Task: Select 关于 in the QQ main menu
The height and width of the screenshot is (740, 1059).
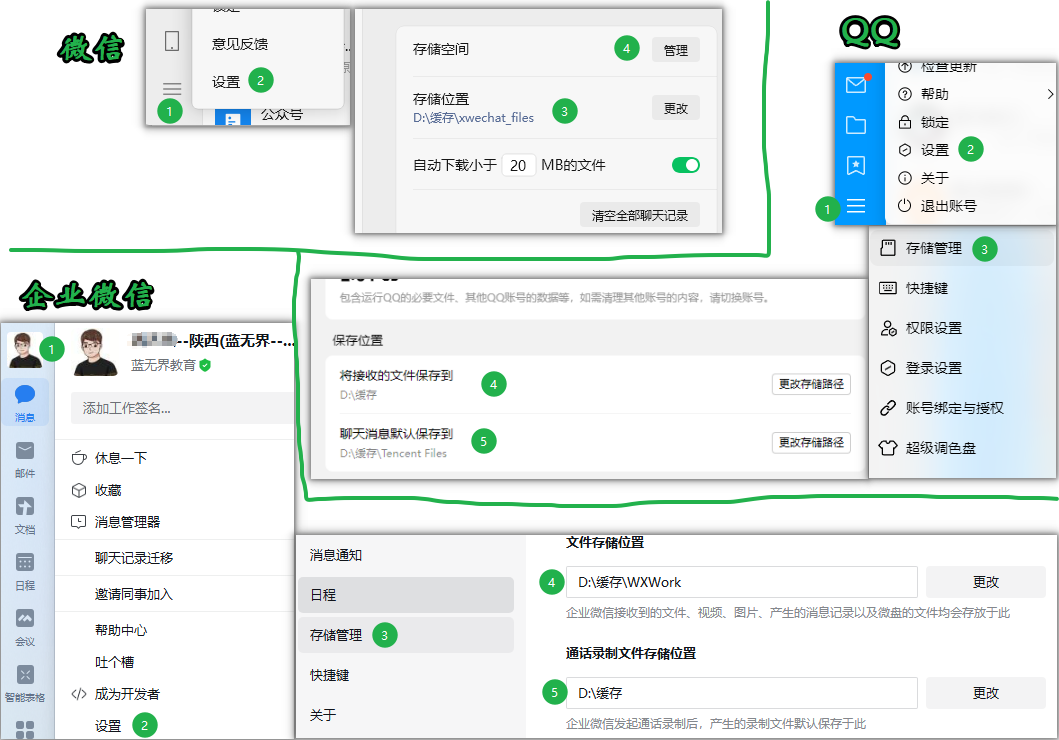Action: [x=935, y=178]
